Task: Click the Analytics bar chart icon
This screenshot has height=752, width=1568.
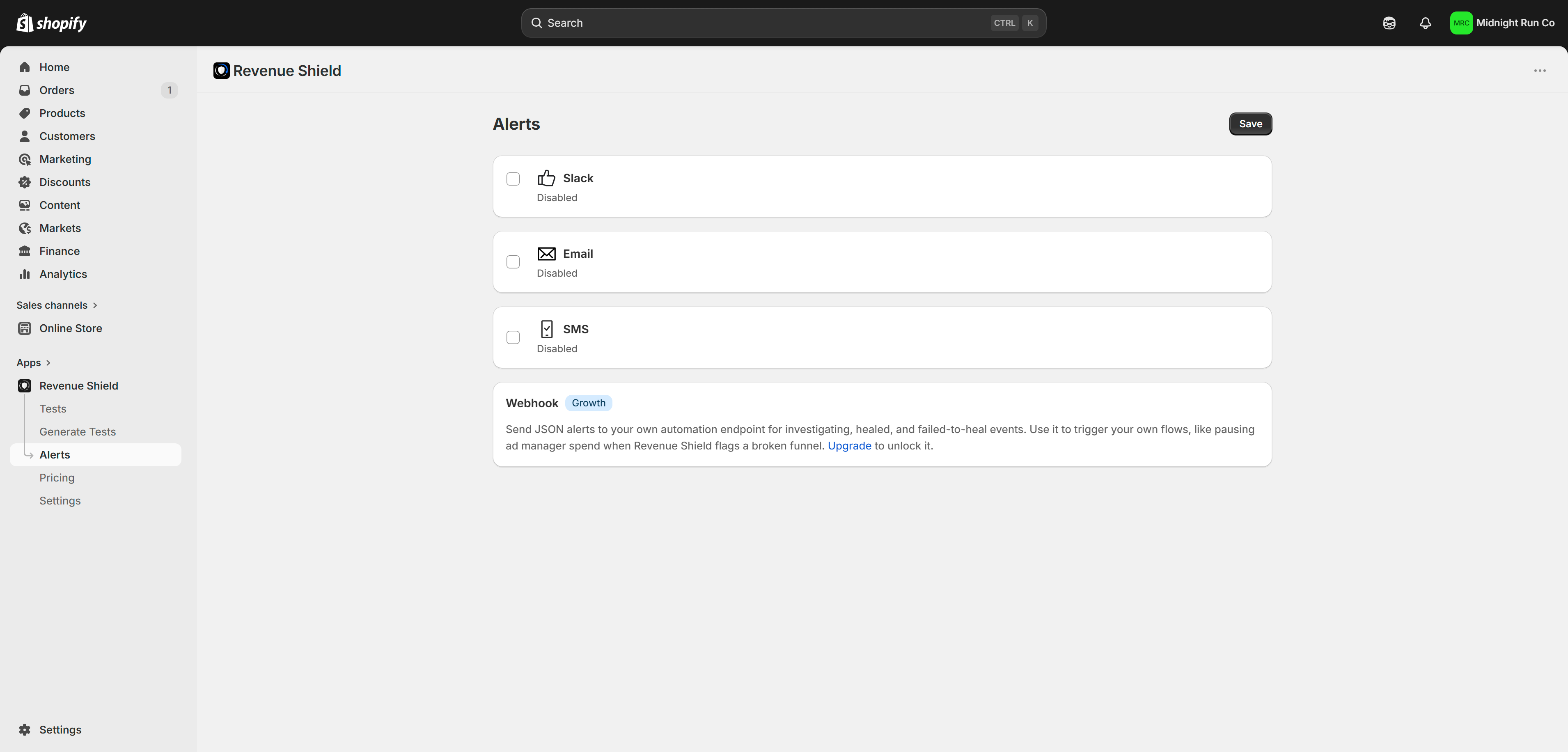Action: point(24,274)
